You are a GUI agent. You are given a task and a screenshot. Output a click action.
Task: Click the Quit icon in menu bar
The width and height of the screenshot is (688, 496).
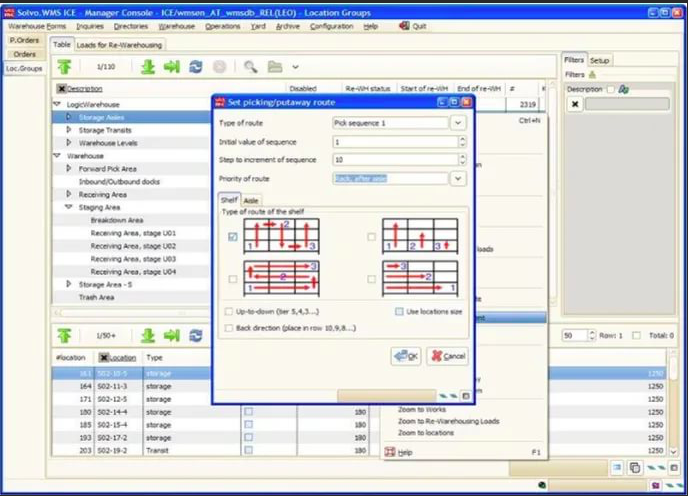click(x=404, y=26)
